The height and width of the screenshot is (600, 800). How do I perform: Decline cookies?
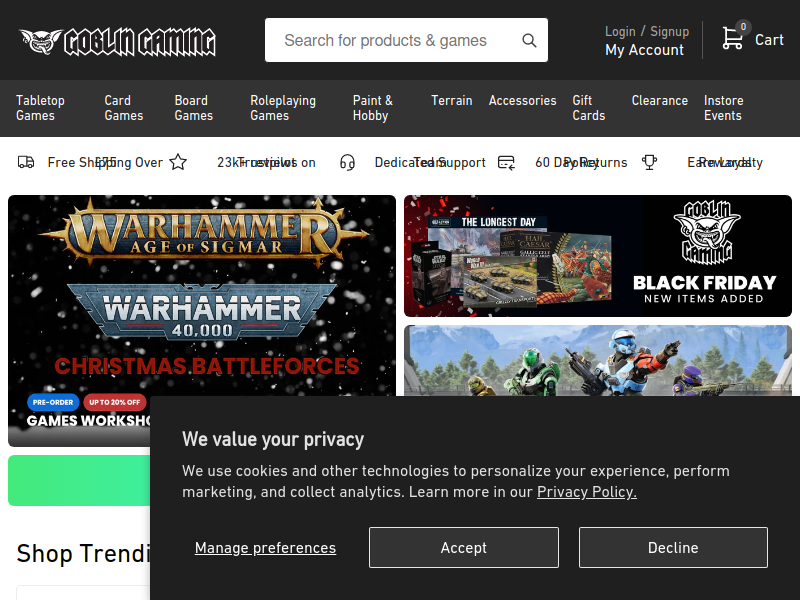(x=673, y=547)
